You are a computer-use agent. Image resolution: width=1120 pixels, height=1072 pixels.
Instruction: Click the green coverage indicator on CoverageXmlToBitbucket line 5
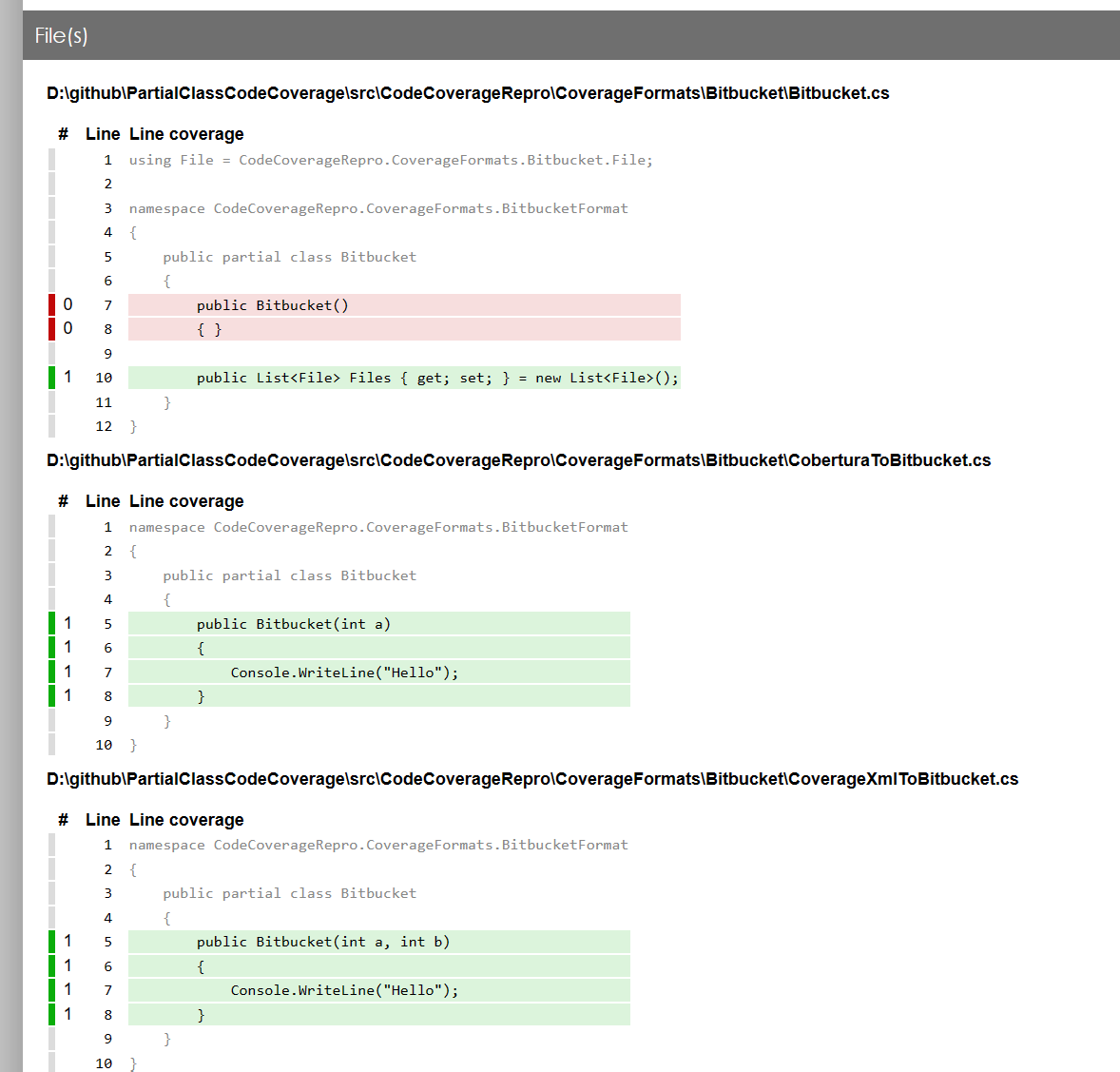pyautogui.click(x=52, y=942)
